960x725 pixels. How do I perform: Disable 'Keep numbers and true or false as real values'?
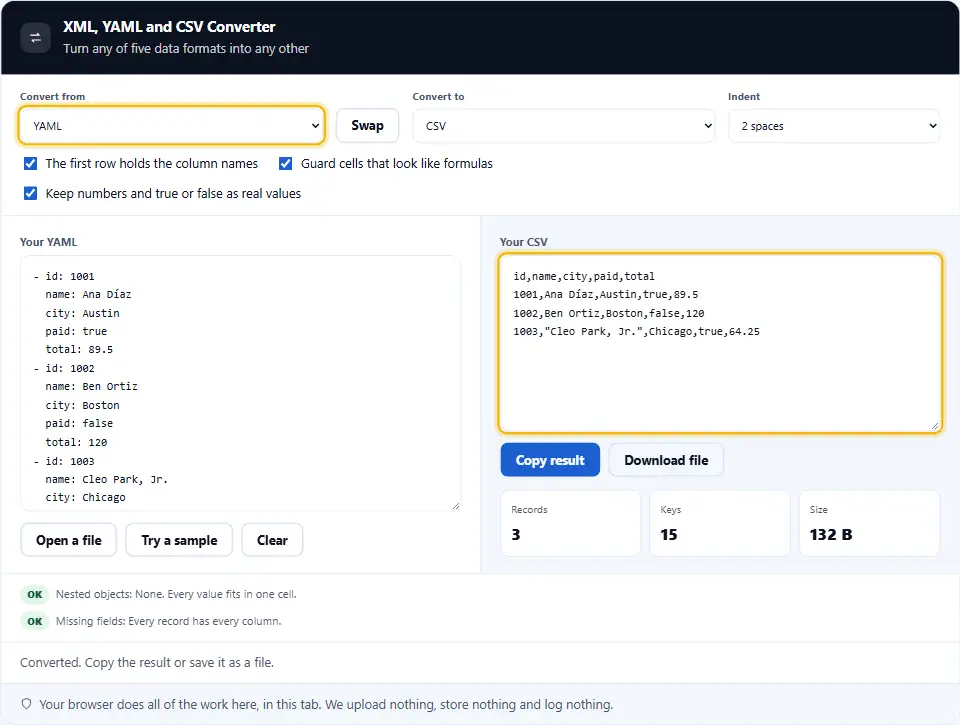[x=30, y=193]
